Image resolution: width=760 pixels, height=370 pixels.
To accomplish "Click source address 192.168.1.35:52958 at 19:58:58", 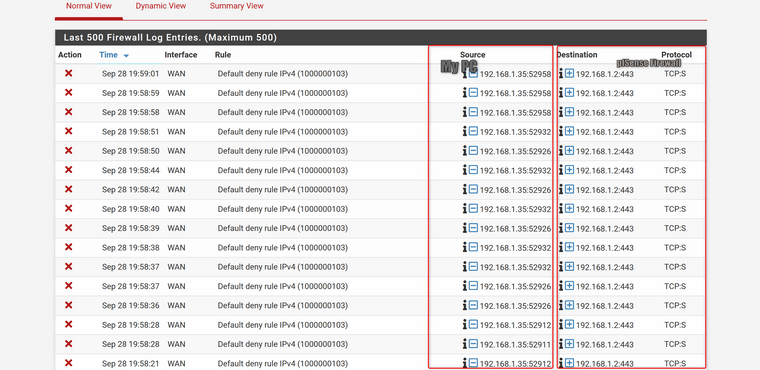I will click(515, 113).
